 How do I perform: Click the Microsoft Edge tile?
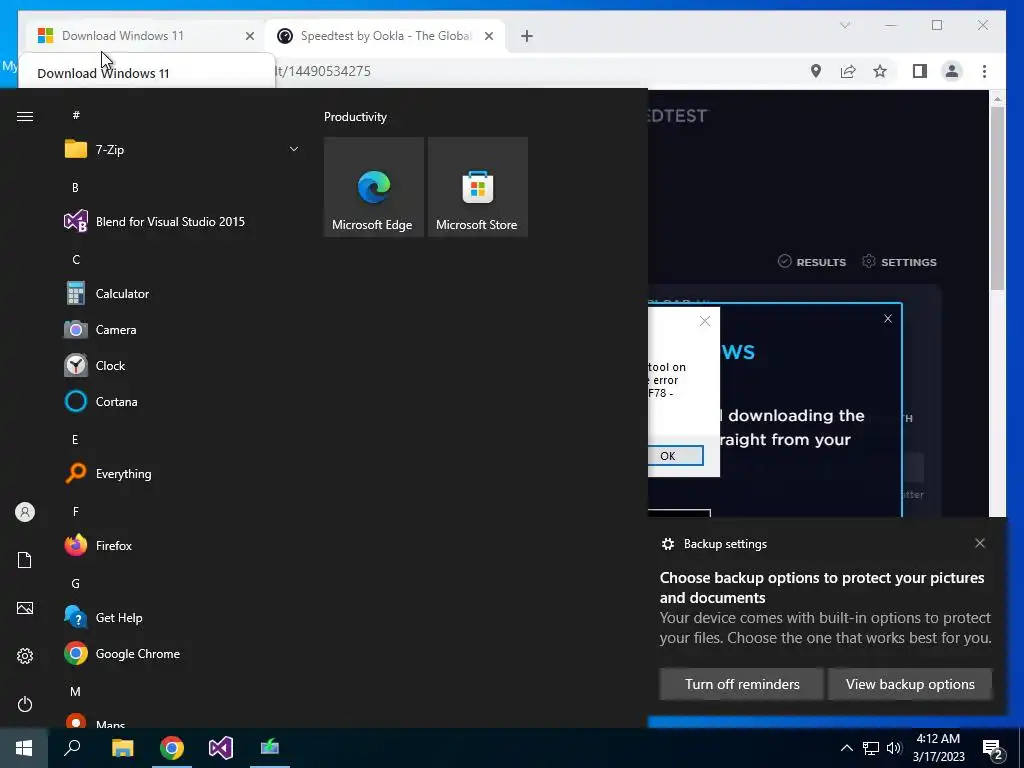pos(374,187)
